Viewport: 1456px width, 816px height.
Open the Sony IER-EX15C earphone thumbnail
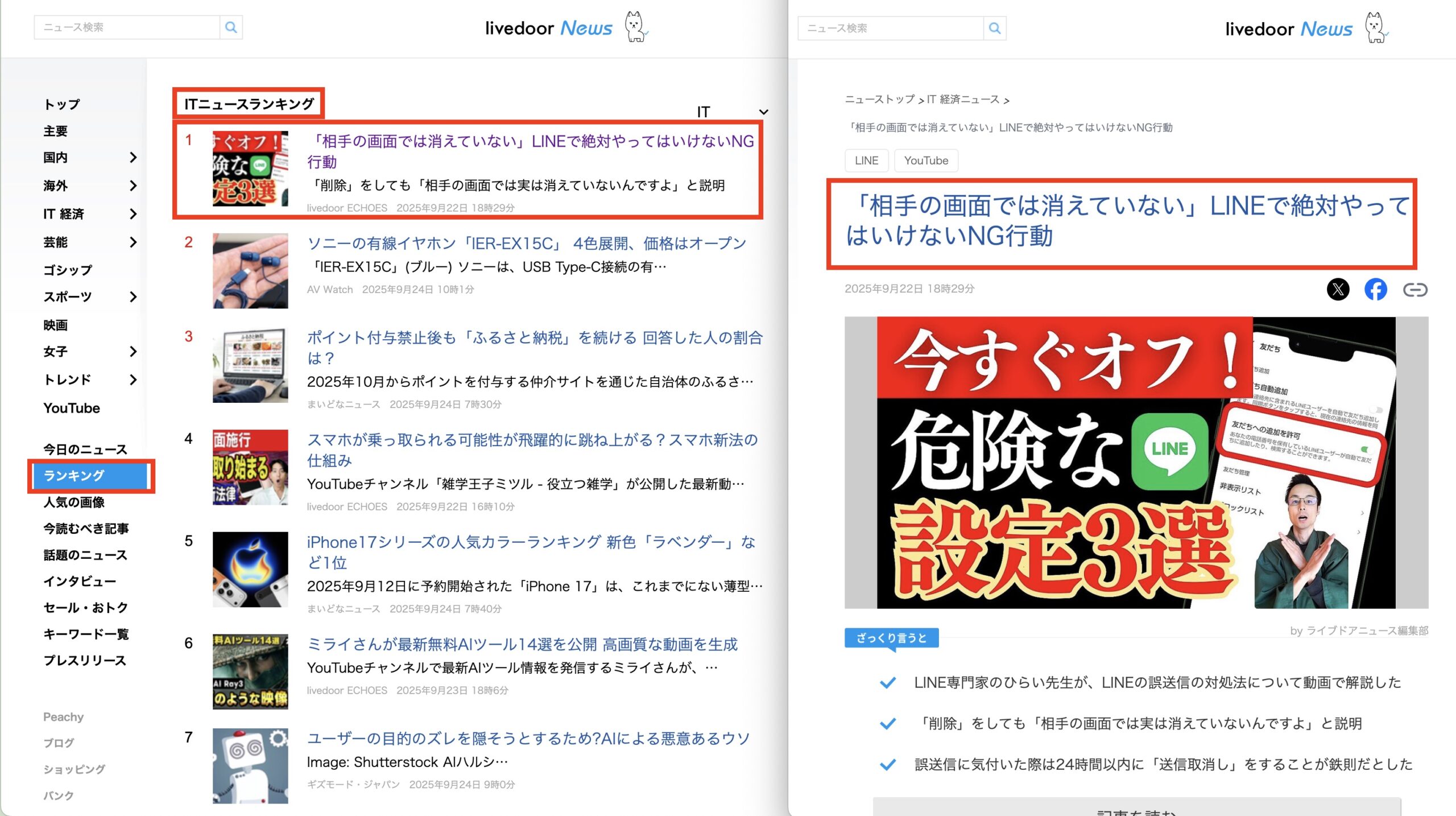click(250, 271)
